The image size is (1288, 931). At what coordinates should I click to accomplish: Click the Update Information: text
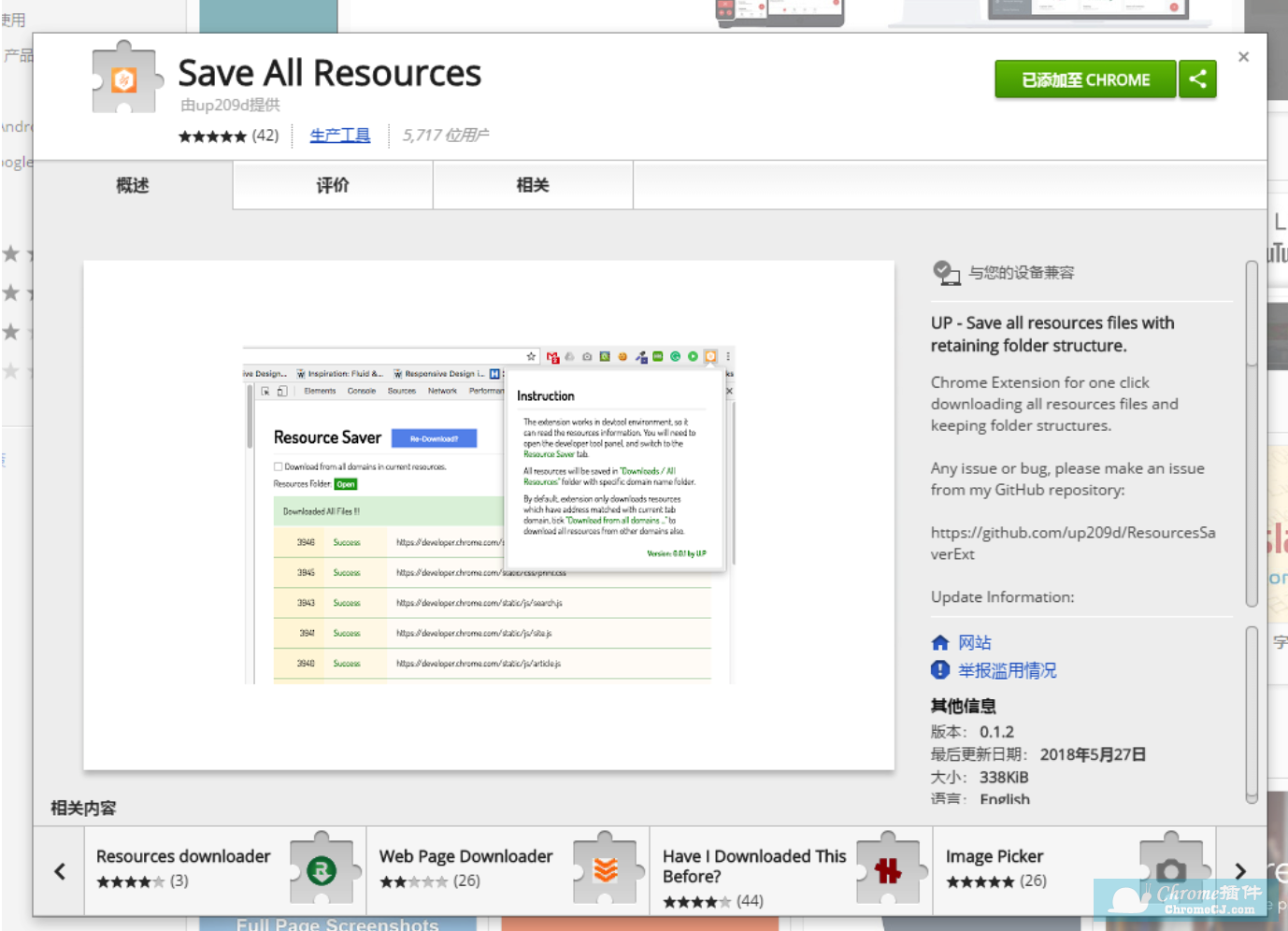1003,596
